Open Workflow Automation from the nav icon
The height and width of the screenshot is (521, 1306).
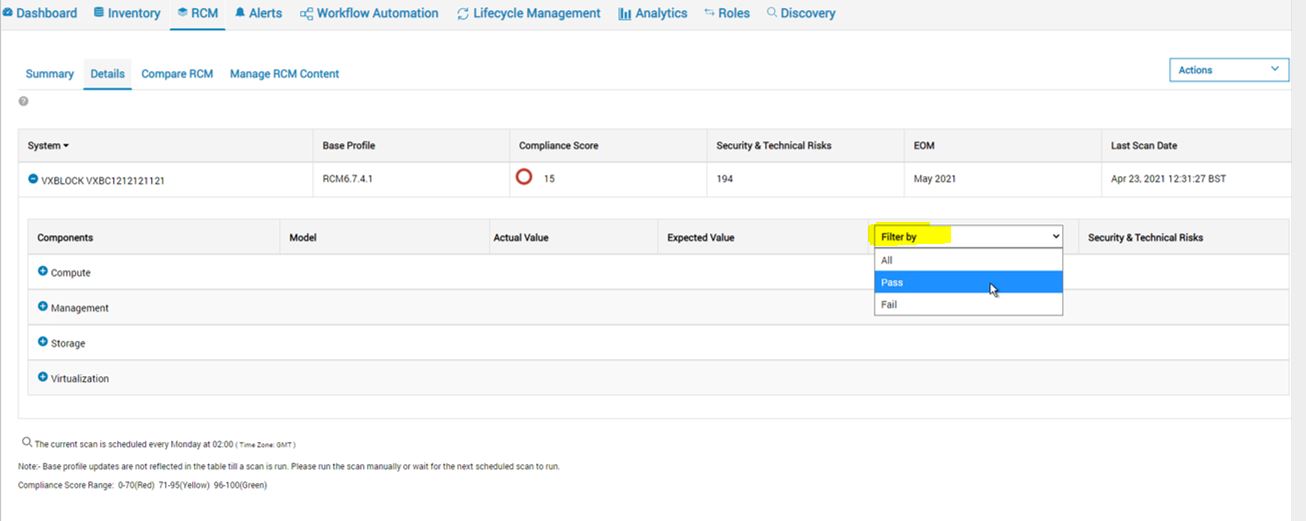(x=307, y=14)
